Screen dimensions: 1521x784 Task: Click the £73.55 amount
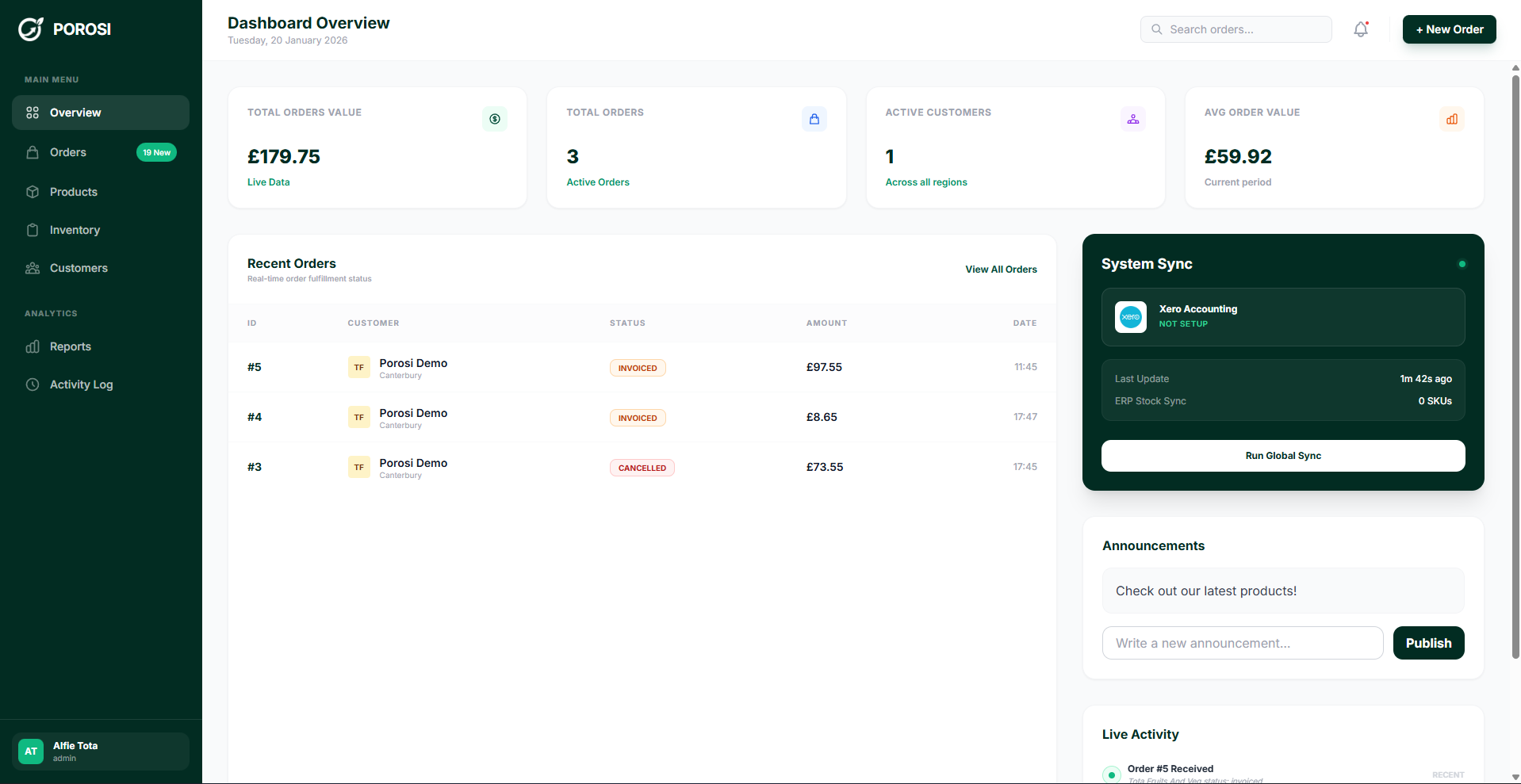(x=825, y=467)
